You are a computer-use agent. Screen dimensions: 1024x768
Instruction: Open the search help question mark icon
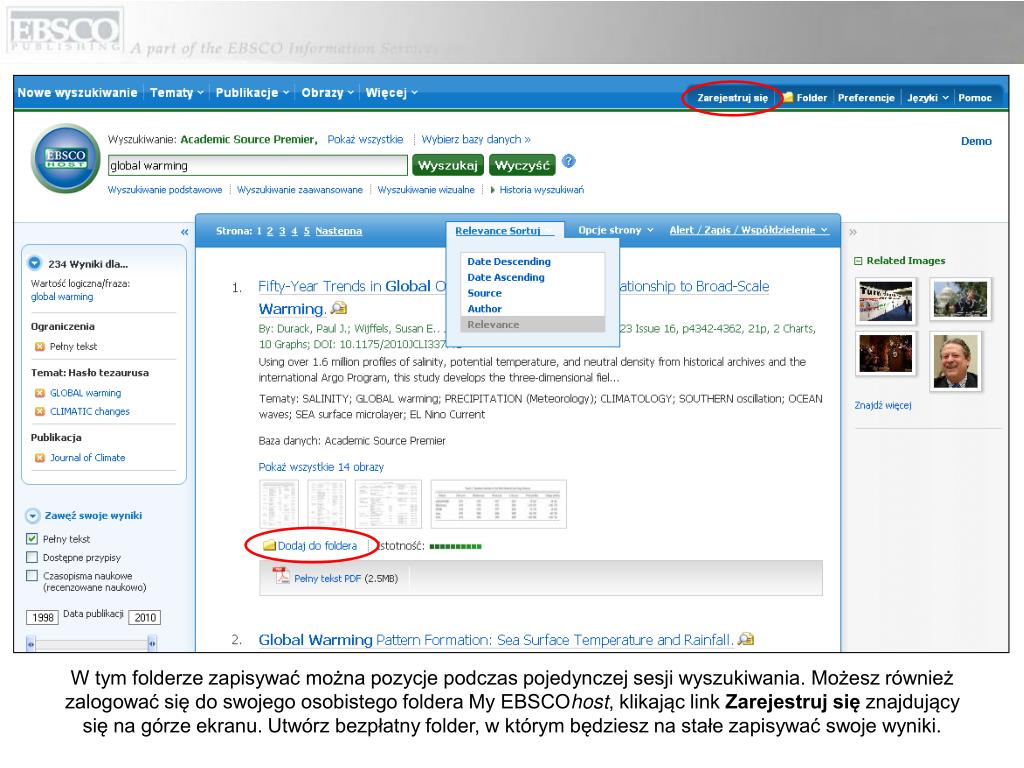pyautogui.click(x=569, y=161)
